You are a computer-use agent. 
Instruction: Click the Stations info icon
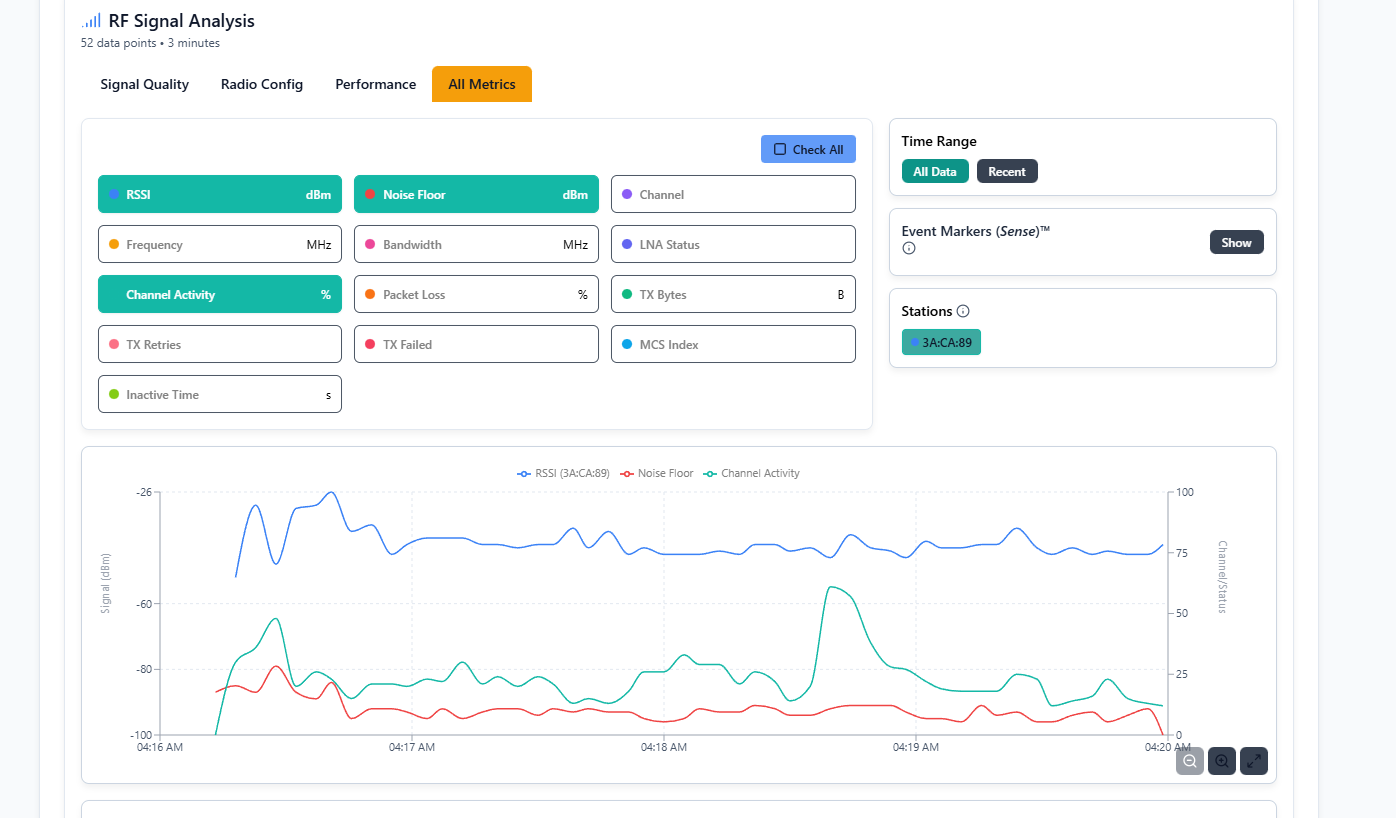pos(963,311)
